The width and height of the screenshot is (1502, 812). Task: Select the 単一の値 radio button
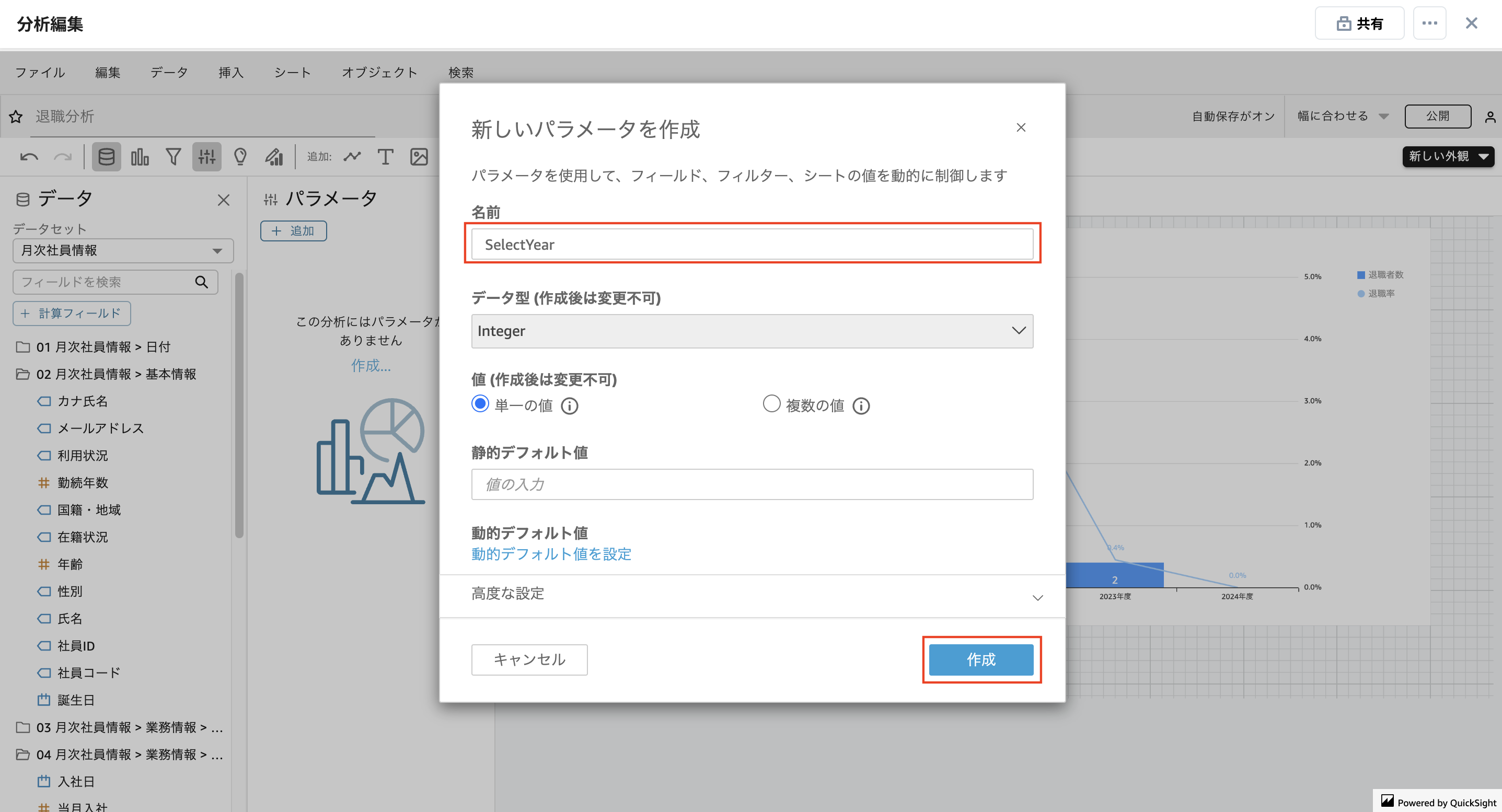(480, 403)
